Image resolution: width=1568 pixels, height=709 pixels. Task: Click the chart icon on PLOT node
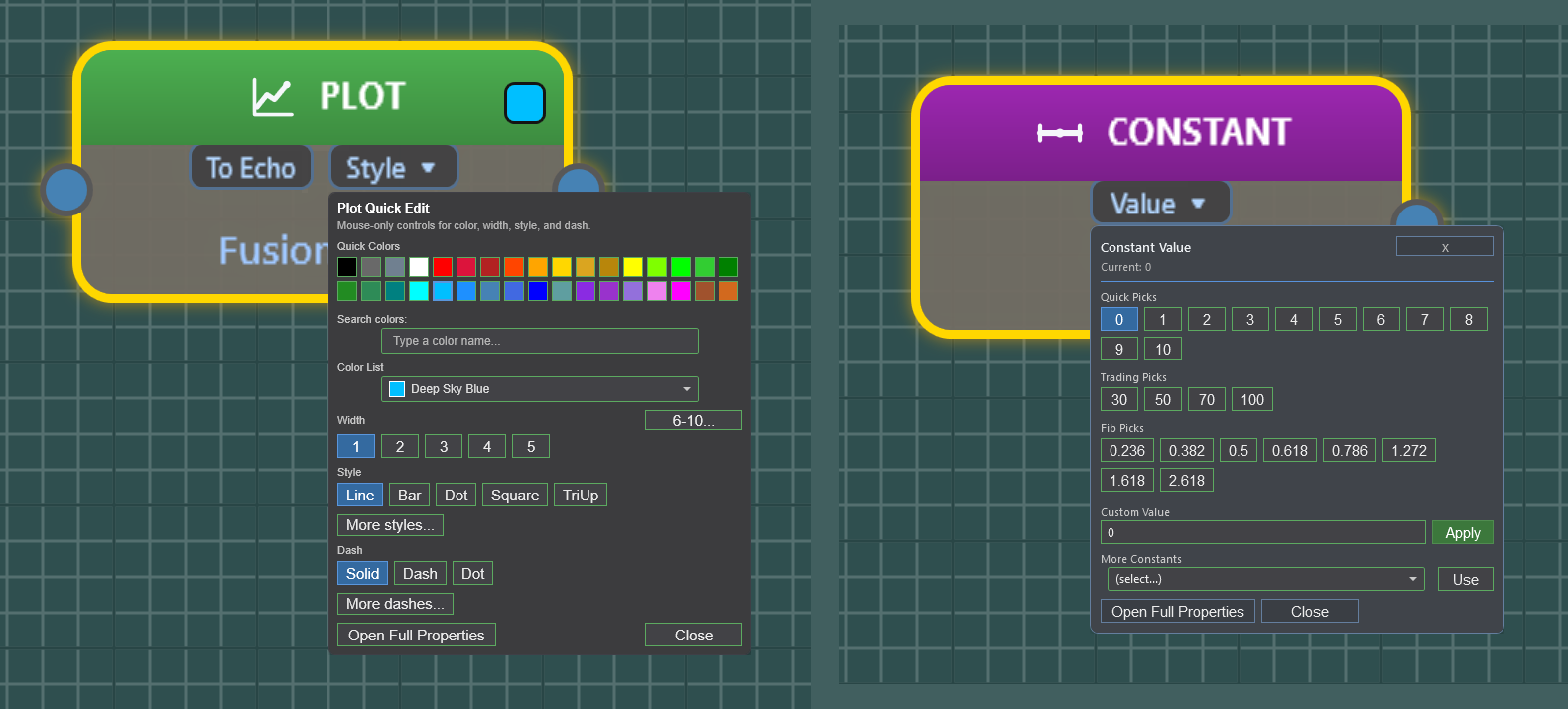(x=272, y=97)
